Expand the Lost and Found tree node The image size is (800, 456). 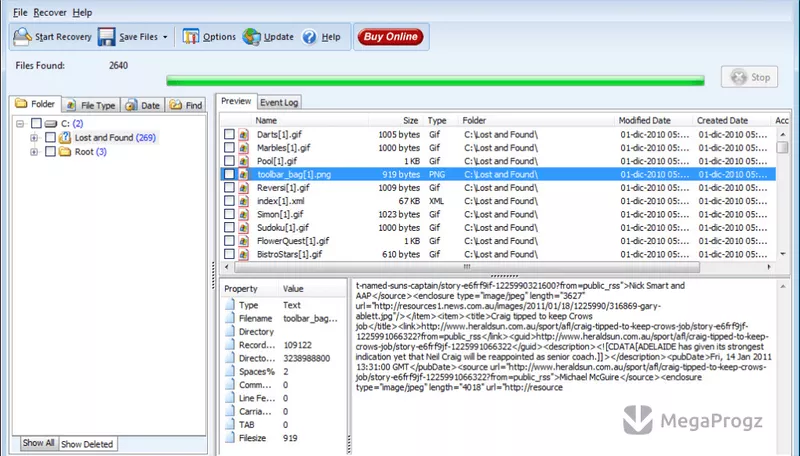click(34, 138)
